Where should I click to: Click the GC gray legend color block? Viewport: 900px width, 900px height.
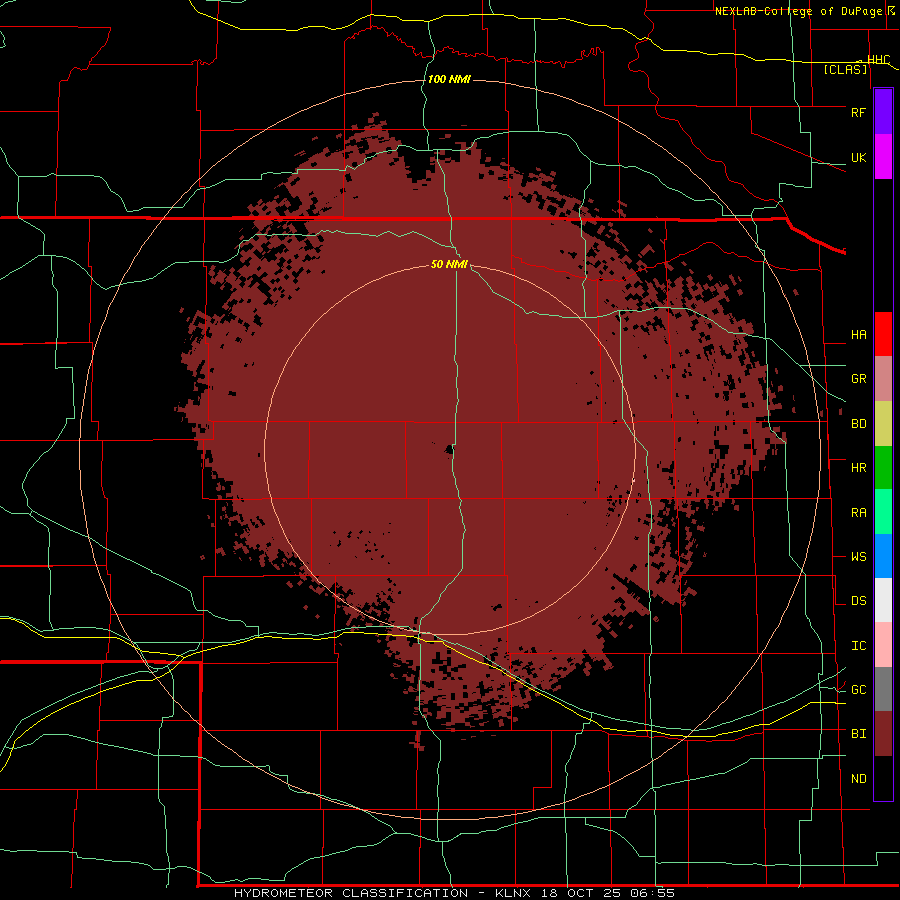(x=883, y=689)
